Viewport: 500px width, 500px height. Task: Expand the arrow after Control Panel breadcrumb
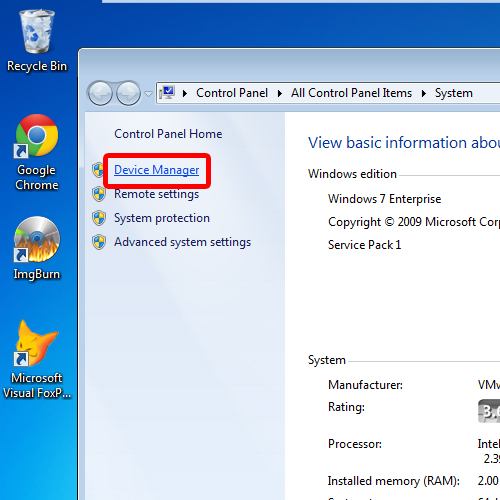point(280,93)
